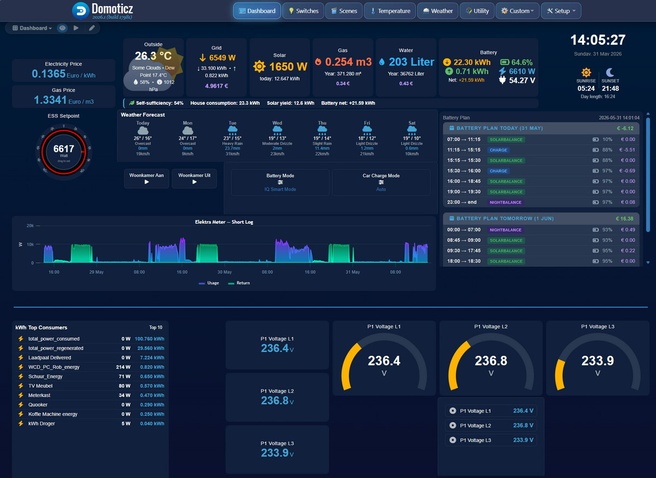Go to the Switches tab
656x478 pixels.
(303, 11)
